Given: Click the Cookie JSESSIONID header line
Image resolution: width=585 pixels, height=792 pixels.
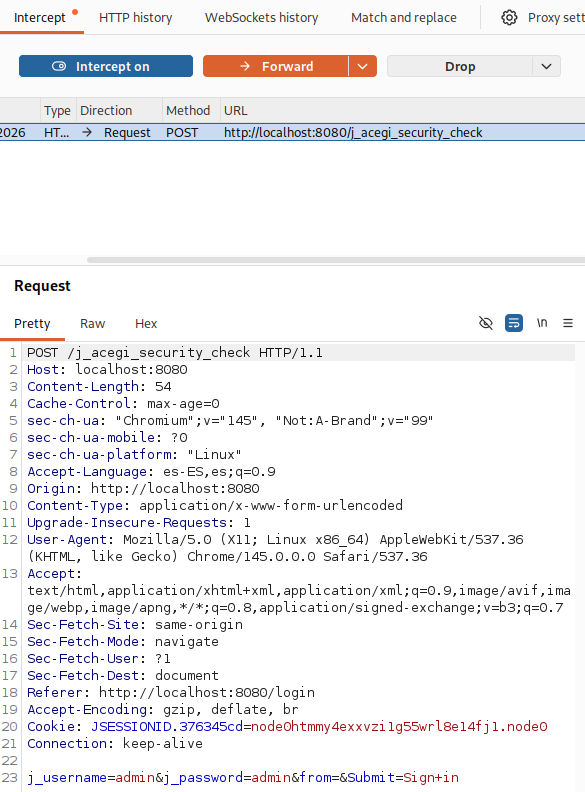Looking at the screenshot, I should 287,726.
